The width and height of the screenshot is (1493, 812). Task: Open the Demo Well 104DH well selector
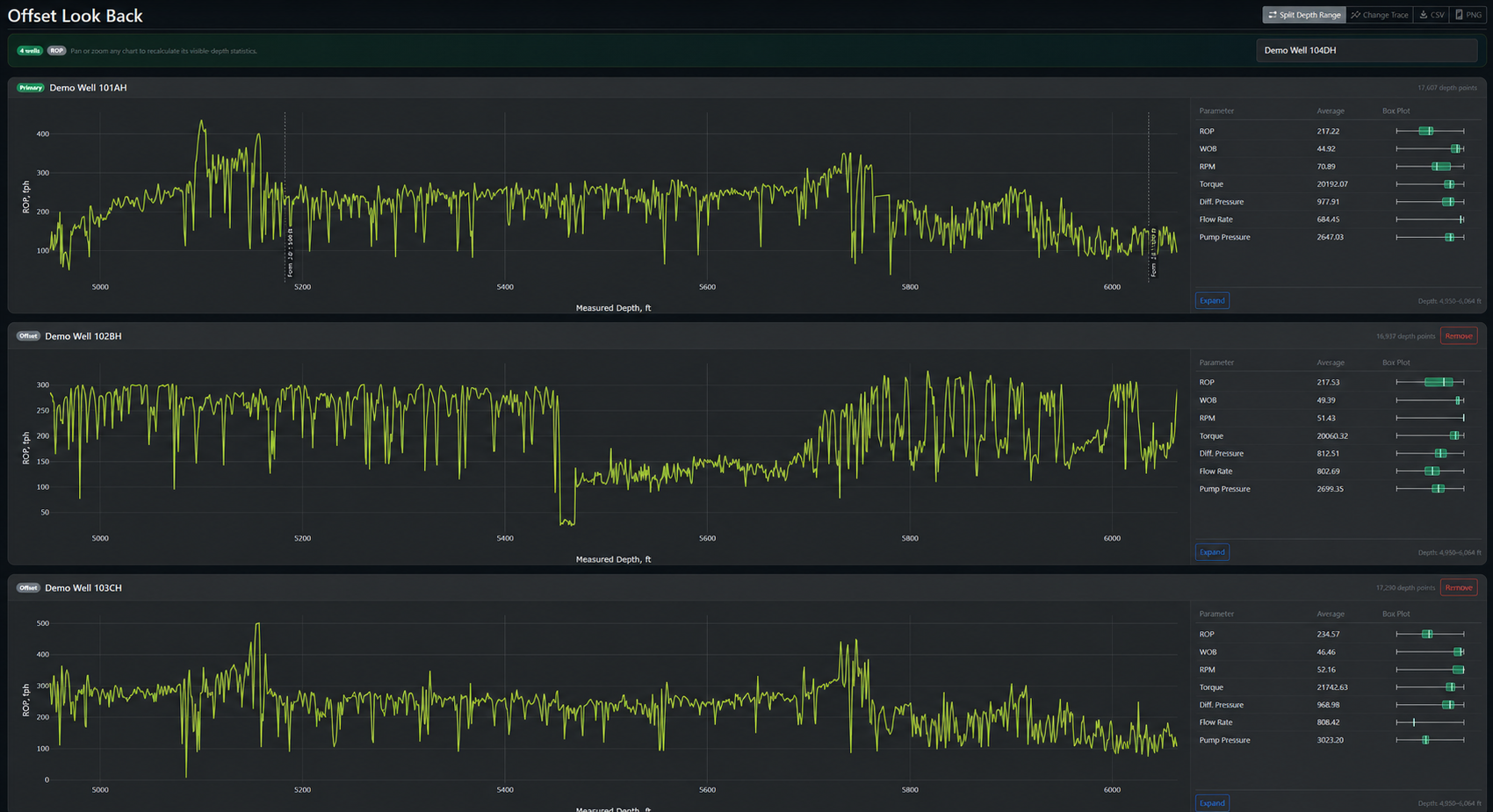[x=1367, y=50]
